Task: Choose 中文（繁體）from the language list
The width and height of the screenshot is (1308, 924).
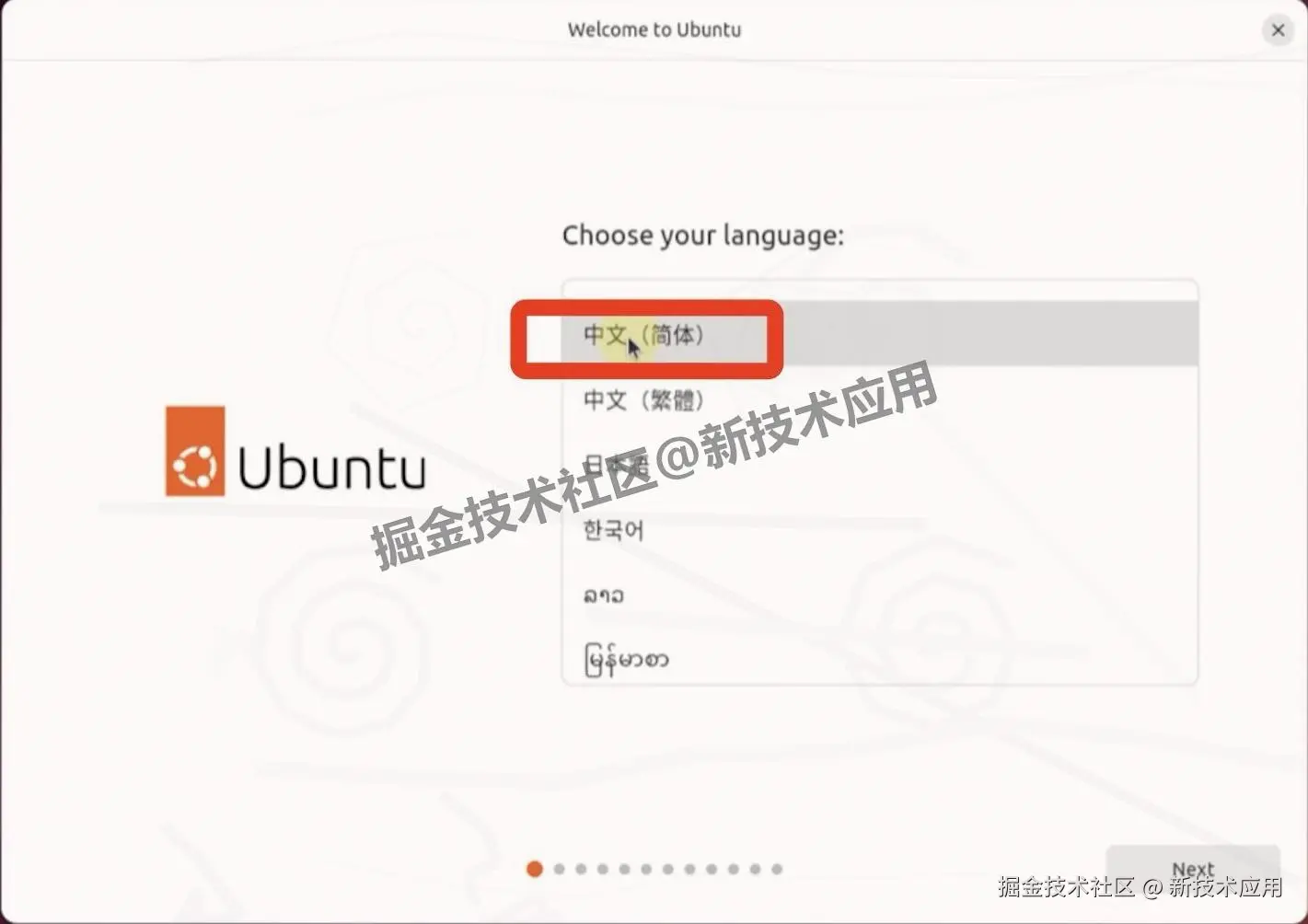Action: pyautogui.click(x=643, y=399)
